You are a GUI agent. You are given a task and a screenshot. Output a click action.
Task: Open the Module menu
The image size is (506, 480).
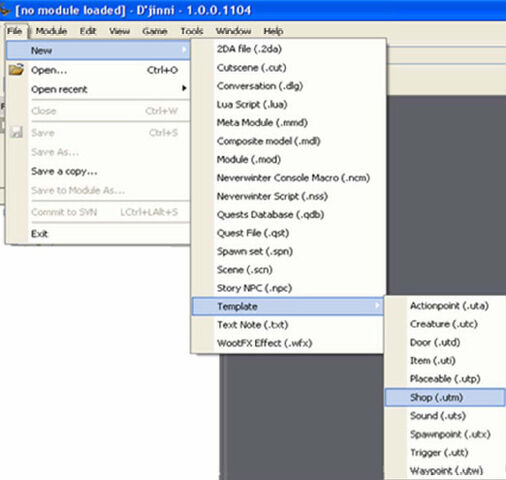tap(51, 31)
